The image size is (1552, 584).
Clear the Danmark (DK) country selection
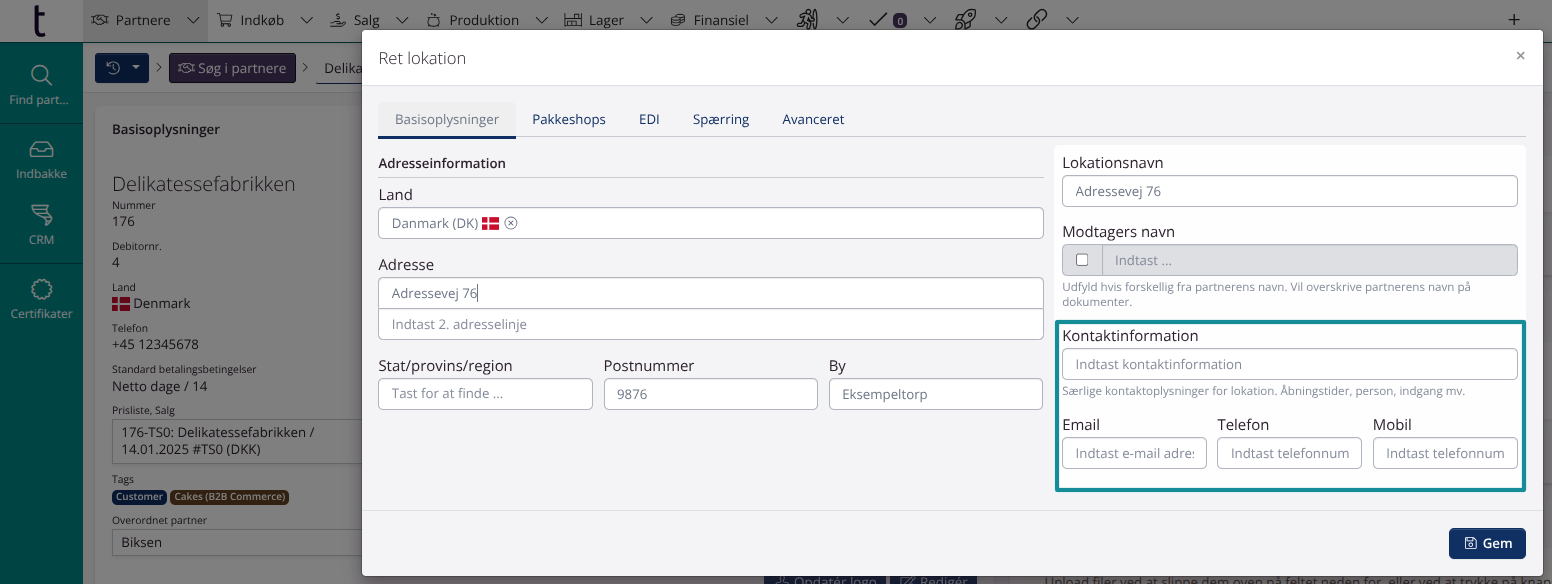tap(511, 223)
